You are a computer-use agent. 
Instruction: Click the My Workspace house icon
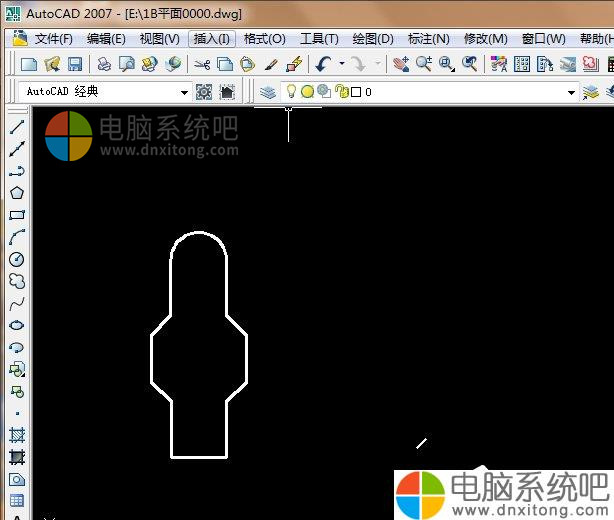tap(227, 92)
